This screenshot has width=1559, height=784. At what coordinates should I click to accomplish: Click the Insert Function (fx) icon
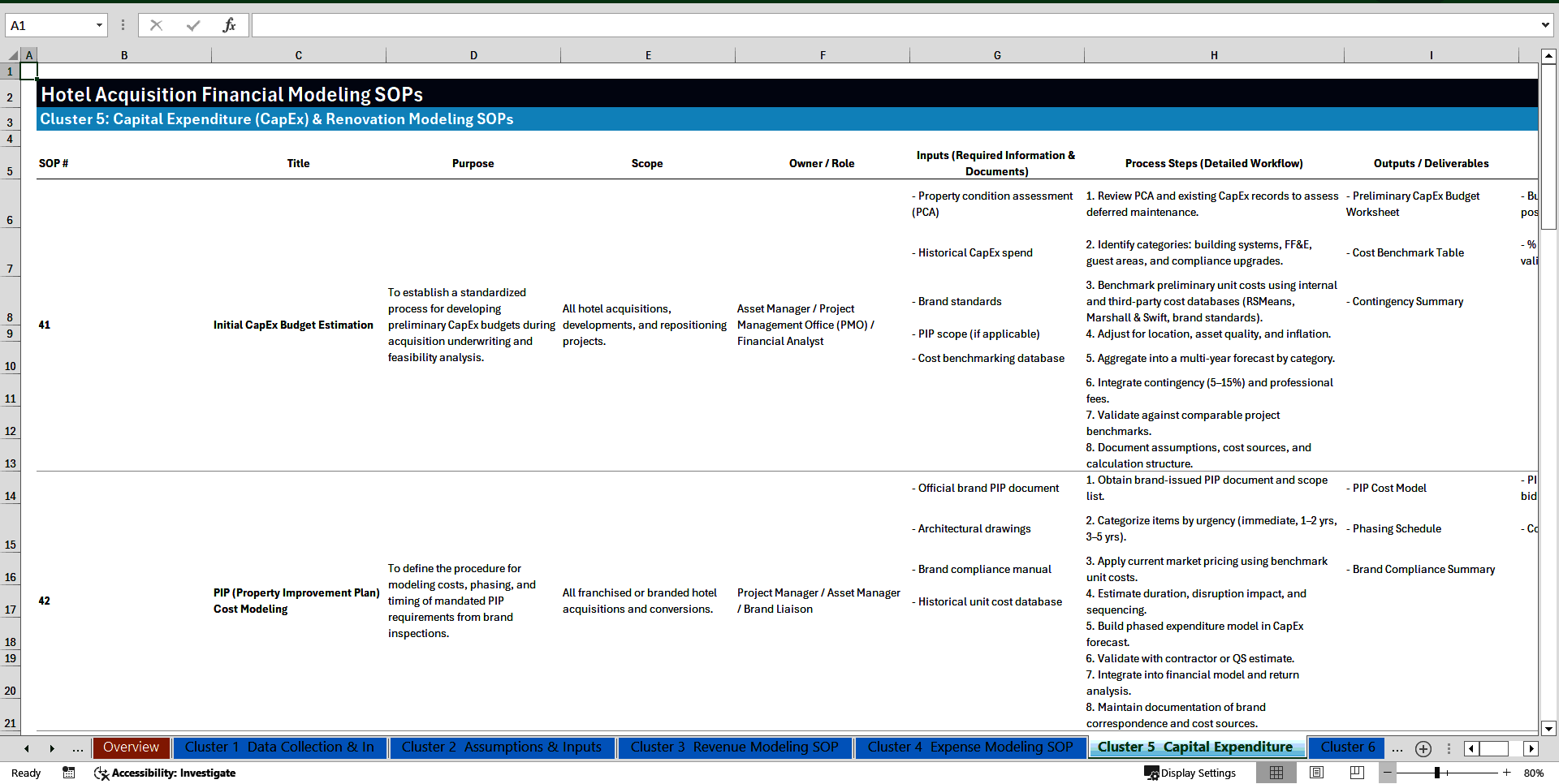pyautogui.click(x=230, y=24)
